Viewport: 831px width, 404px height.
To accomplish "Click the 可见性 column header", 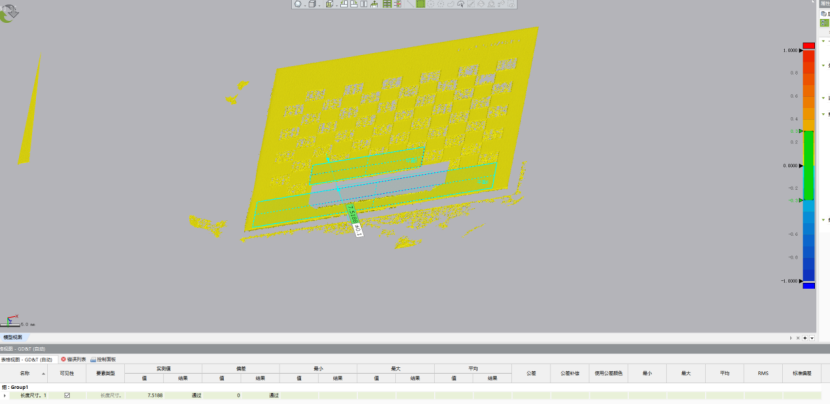I will pos(67,373).
